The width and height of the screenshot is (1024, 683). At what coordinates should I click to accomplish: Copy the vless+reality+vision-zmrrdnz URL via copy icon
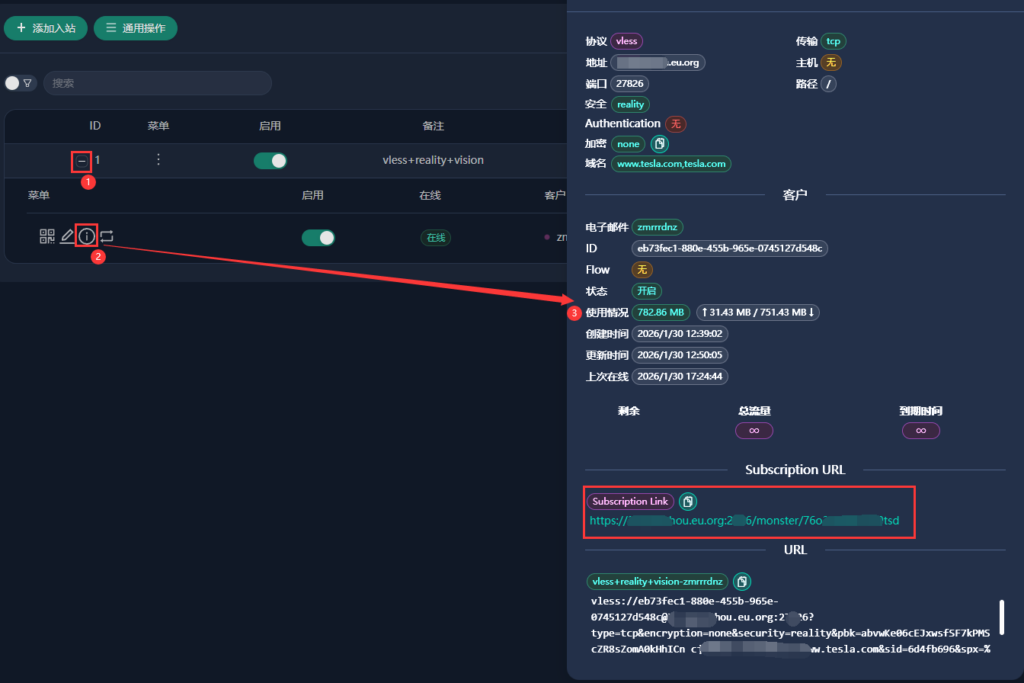(742, 581)
